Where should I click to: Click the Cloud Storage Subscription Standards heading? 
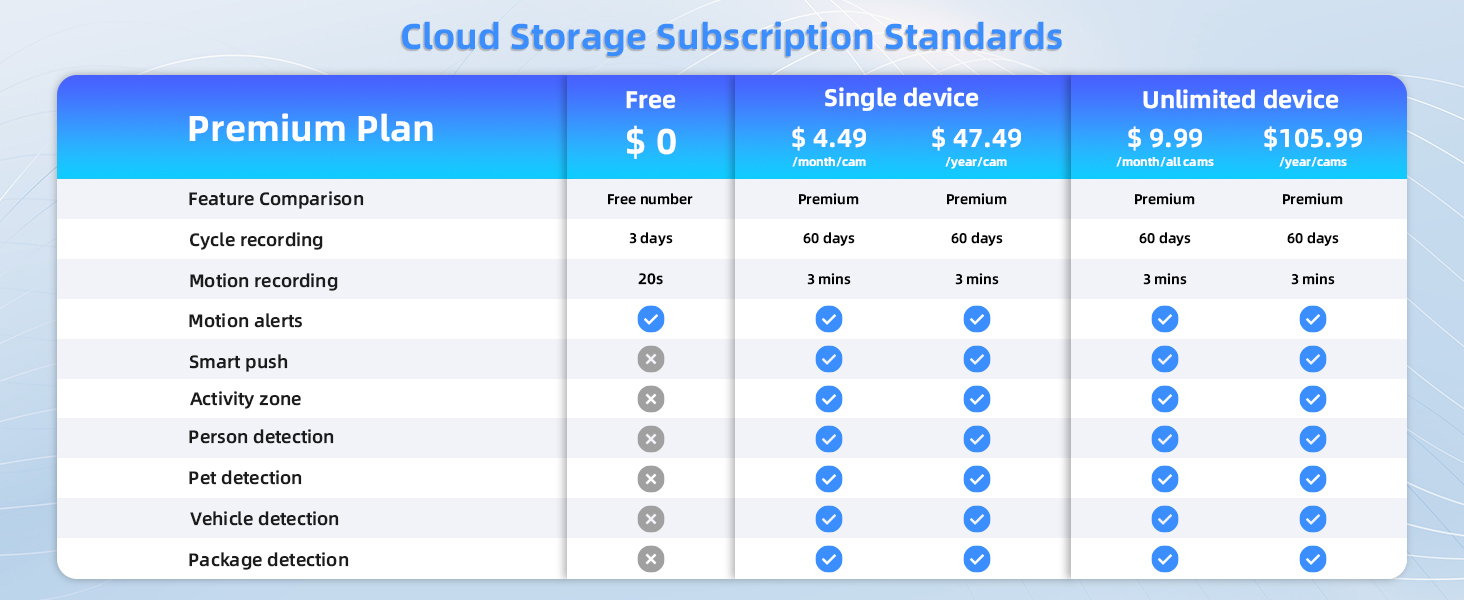731,37
